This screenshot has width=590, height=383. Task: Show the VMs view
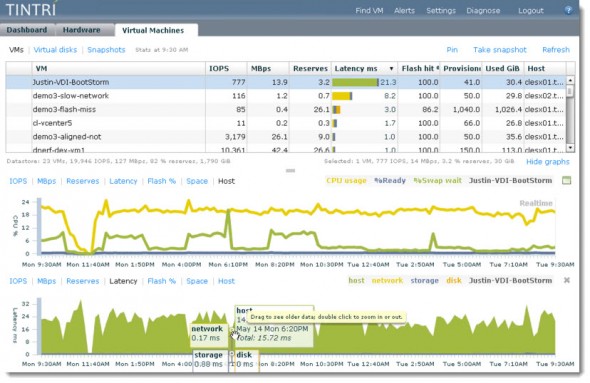pos(16,50)
